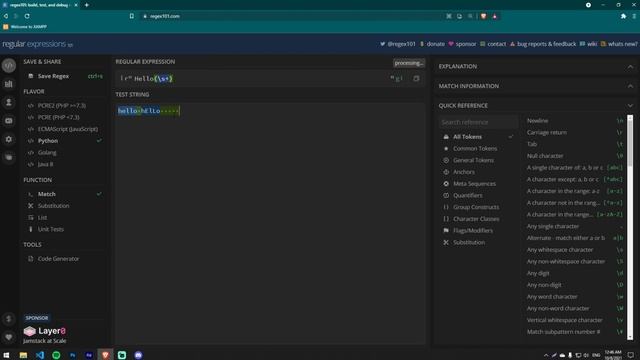Open the regex flags selector

pyautogui.click(x=396, y=78)
